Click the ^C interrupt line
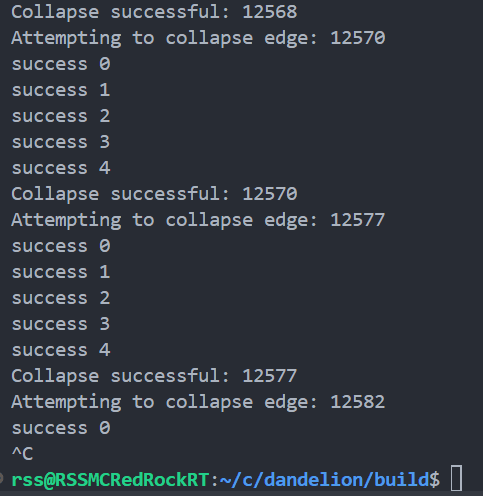 click(x=22, y=454)
